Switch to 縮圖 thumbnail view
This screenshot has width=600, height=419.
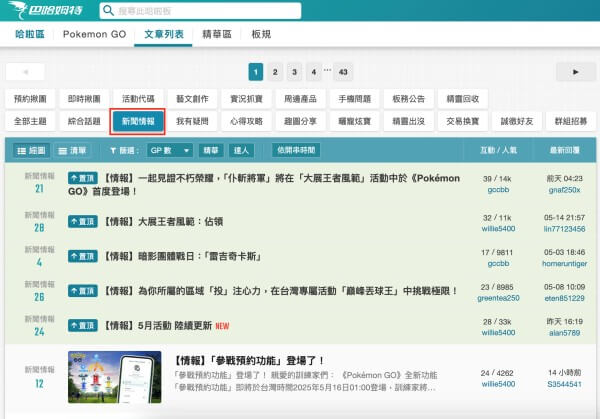[31, 150]
